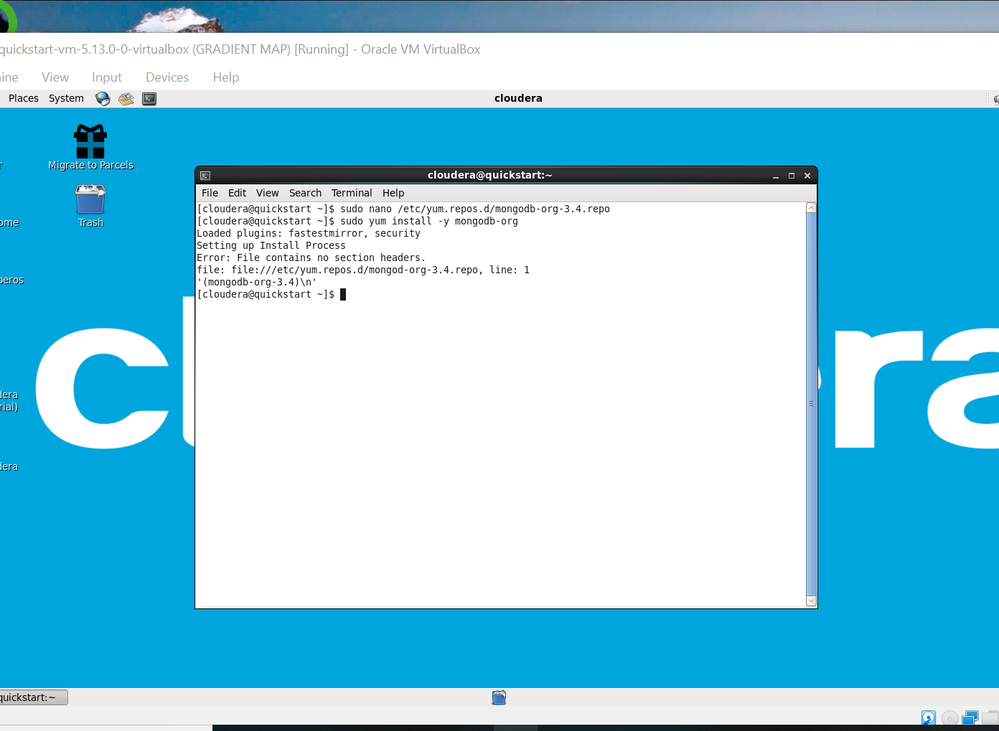This screenshot has height=731, width=999.
Task: Open the terminal's Search menu
Action: click(x=305, y=193)
